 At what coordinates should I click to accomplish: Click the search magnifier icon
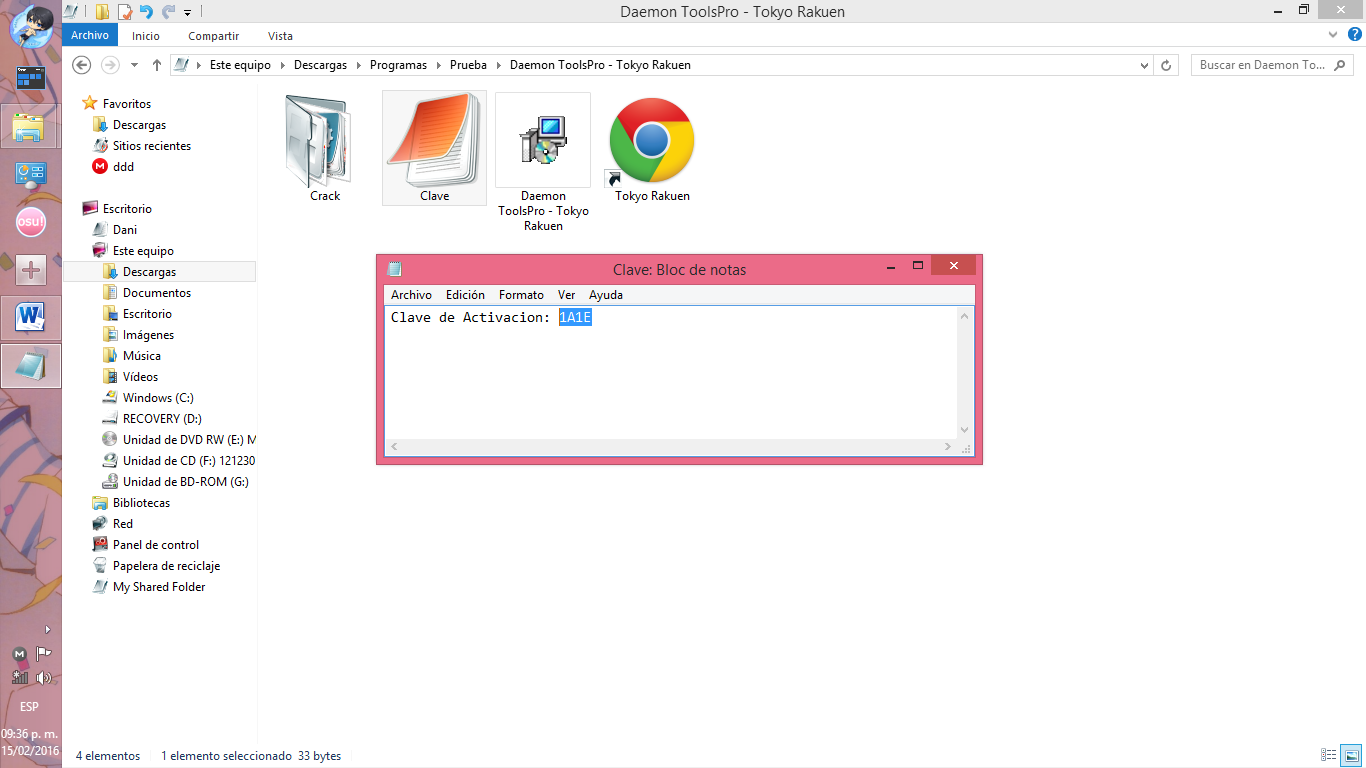click(1340, 65)
